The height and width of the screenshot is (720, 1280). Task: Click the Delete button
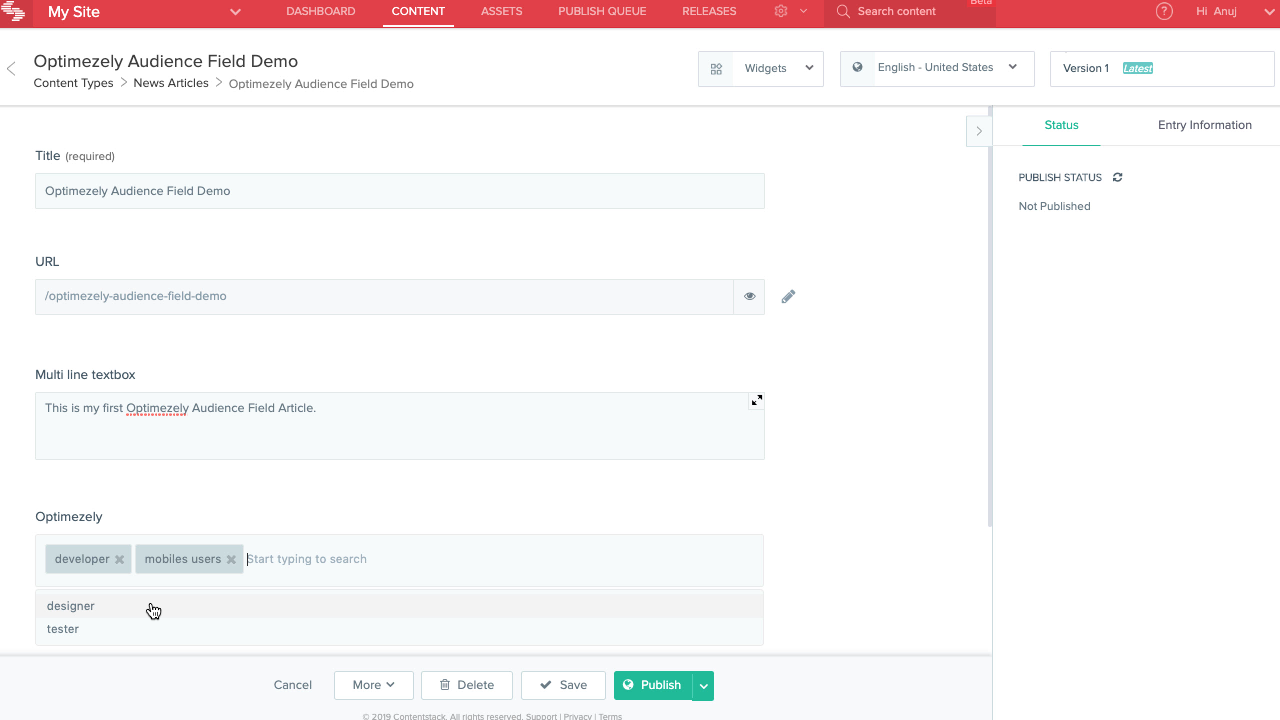click(467, 685)
